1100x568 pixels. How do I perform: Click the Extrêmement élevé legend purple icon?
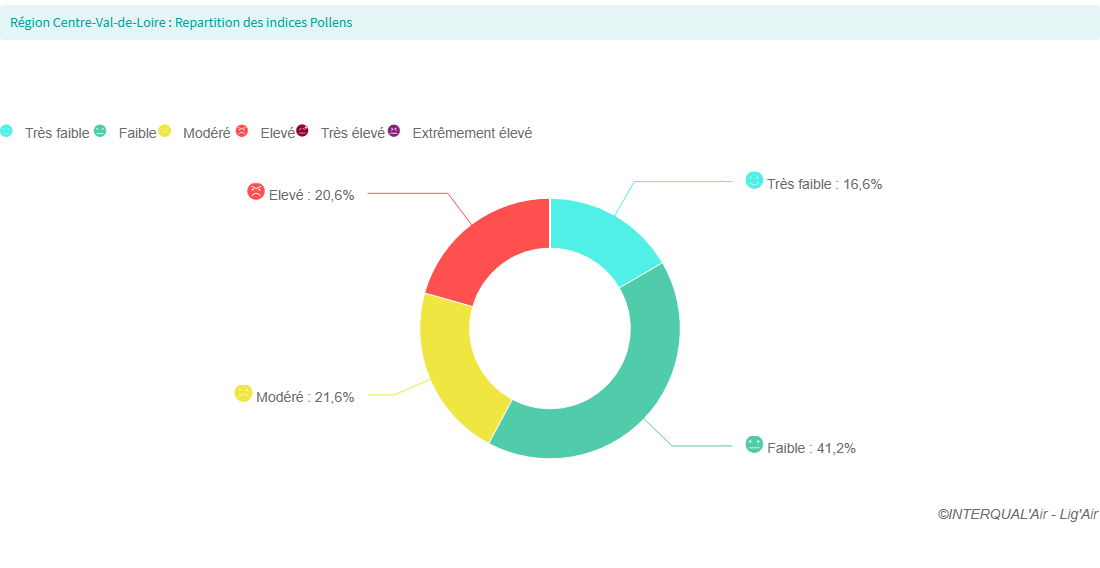click(x=394, y=131)
